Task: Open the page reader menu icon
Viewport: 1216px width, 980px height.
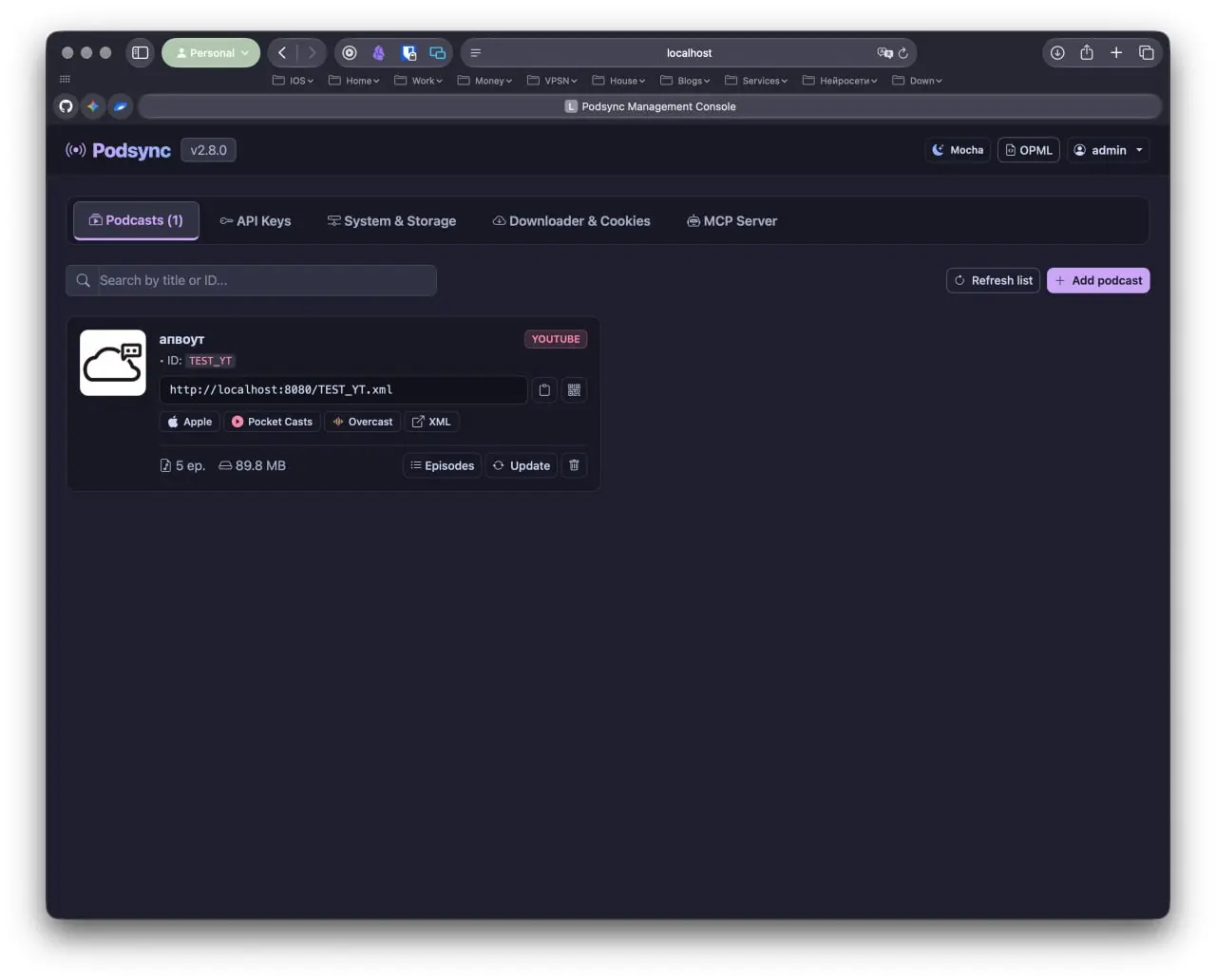Action: 476,53
